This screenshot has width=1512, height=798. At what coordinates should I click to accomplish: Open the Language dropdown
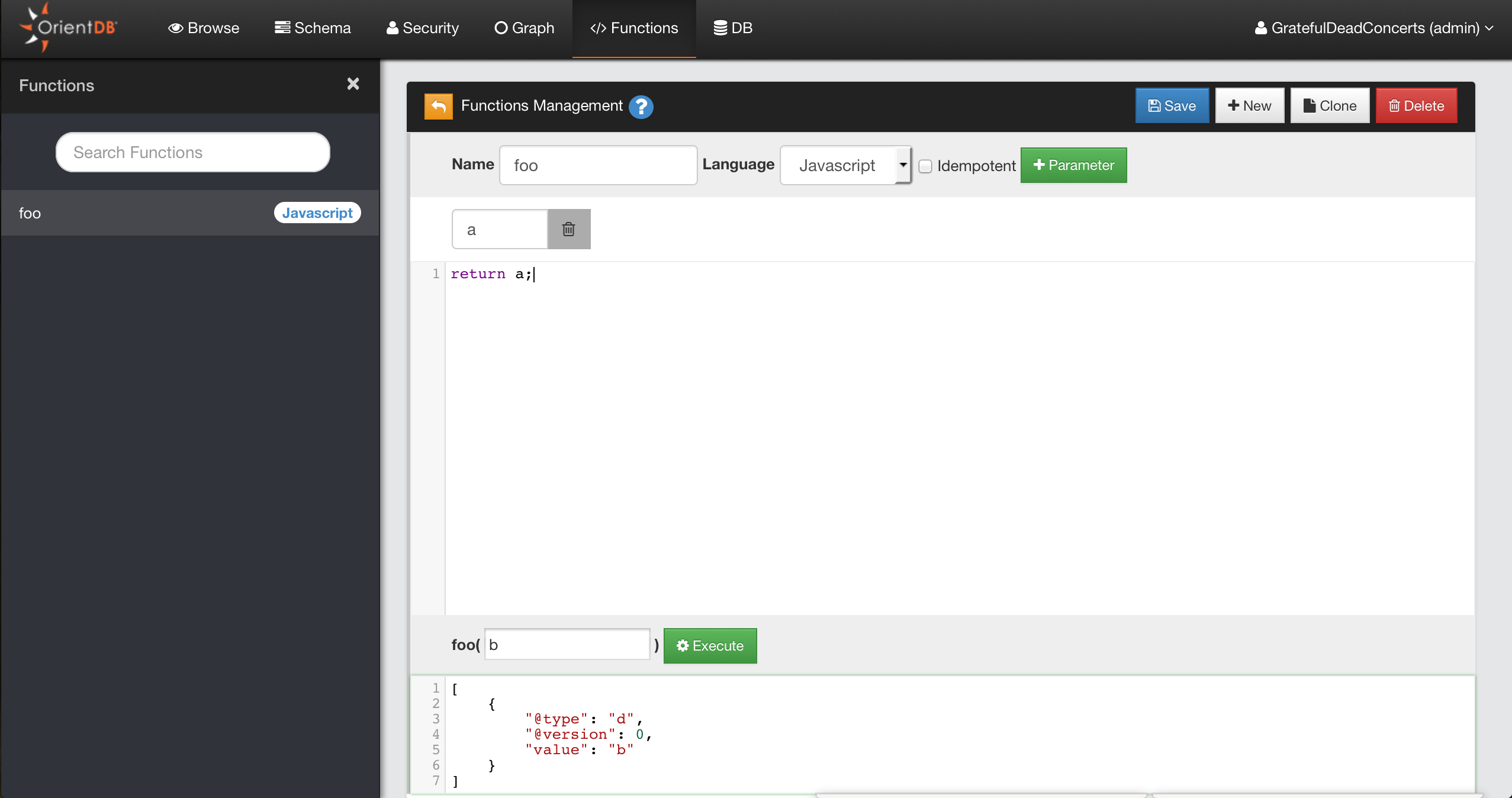coord(845,165)
